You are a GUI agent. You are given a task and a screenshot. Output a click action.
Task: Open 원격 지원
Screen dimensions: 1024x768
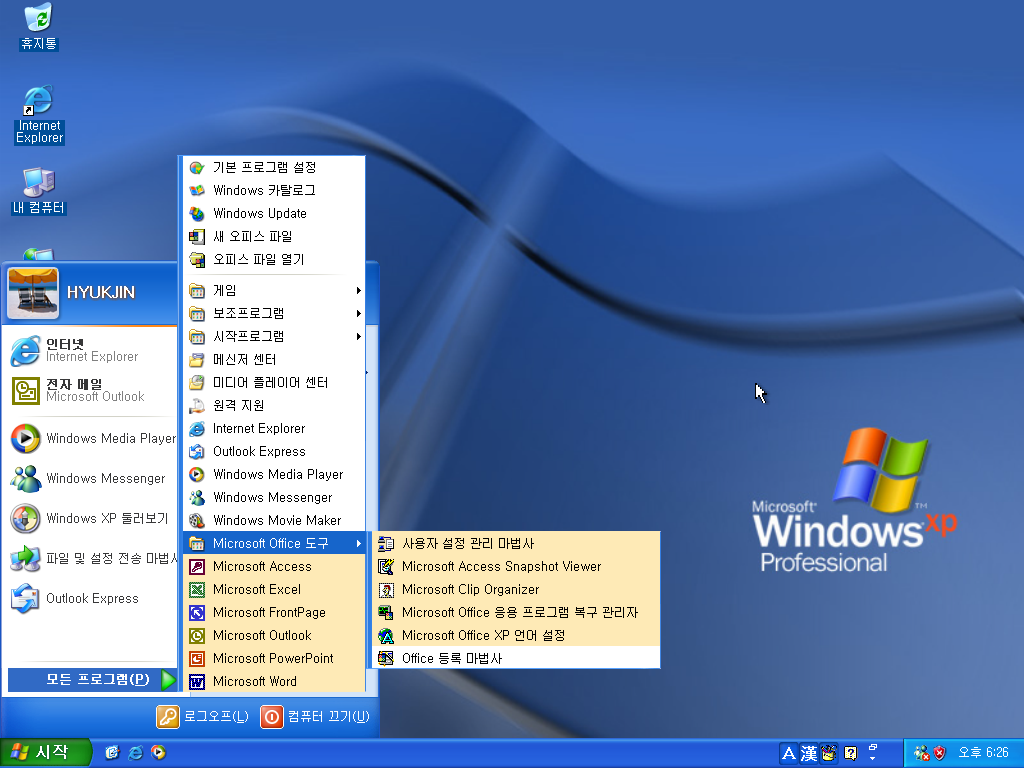point(274,406)
